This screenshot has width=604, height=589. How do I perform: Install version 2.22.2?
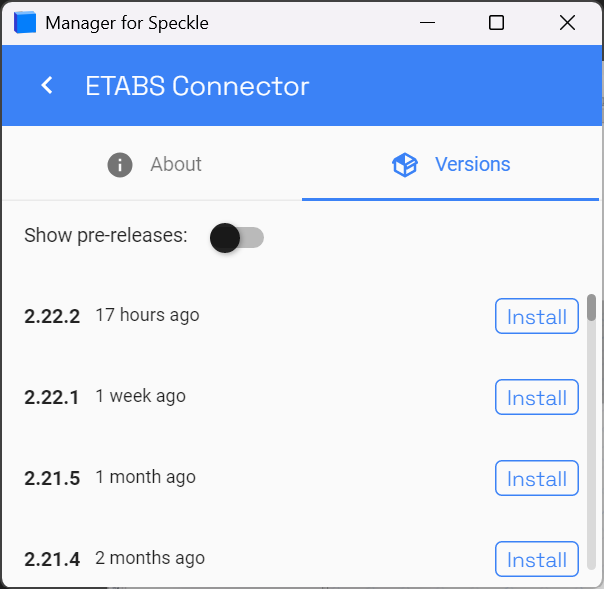(x=537, y=317)
